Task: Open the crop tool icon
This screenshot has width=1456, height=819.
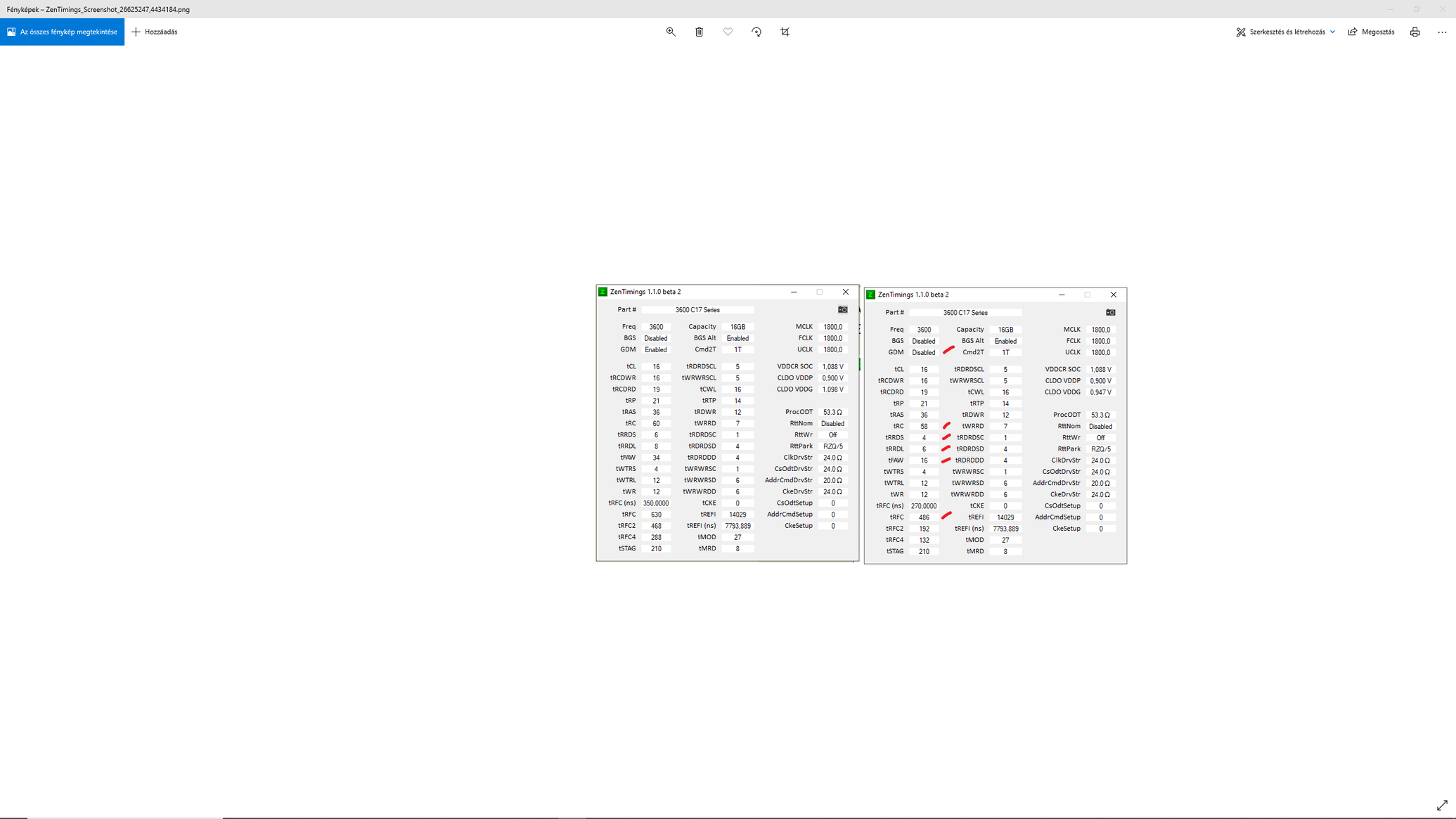Action: [x=785, y=32]
